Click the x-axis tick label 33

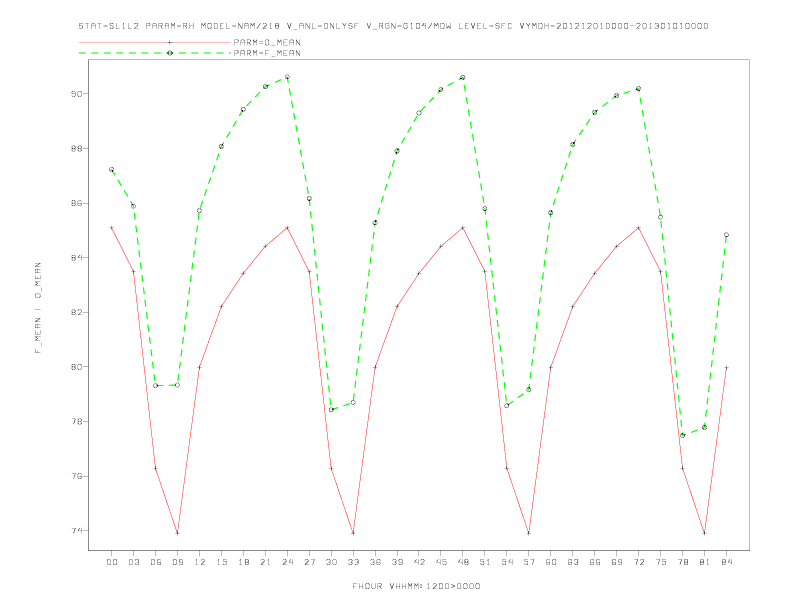353,562
